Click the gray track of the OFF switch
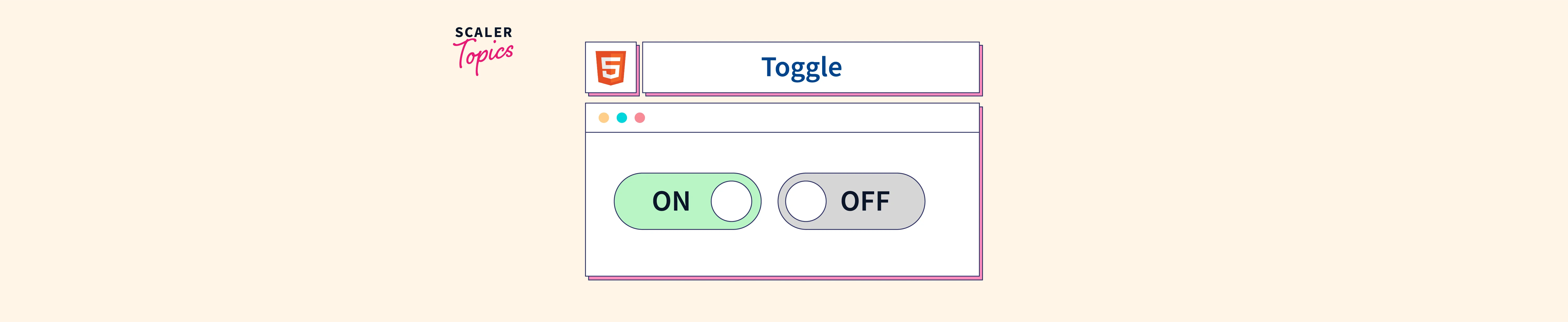Viewport: 1568px width, 322px height. (907, 201)
